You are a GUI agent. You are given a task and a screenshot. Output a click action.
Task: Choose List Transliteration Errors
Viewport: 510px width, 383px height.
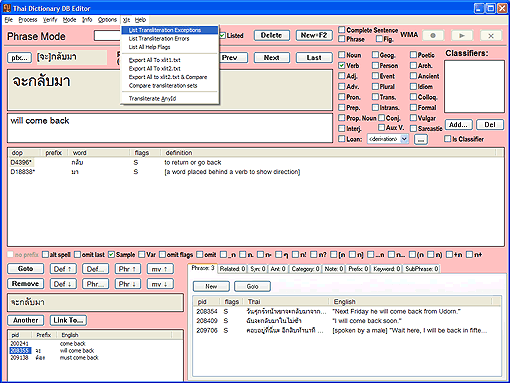coord(170,39)
